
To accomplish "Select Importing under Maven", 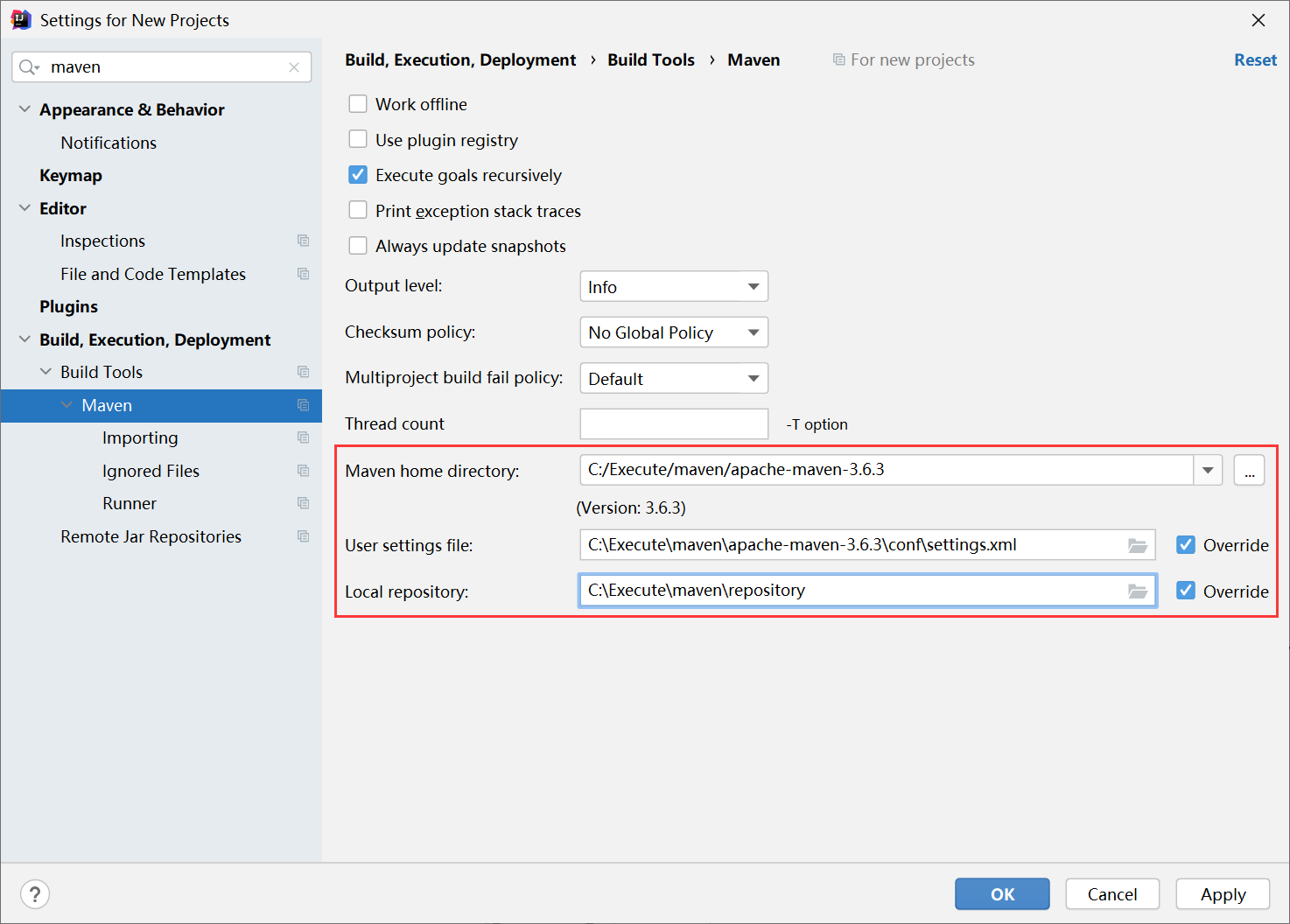I will tap(140, 438).
